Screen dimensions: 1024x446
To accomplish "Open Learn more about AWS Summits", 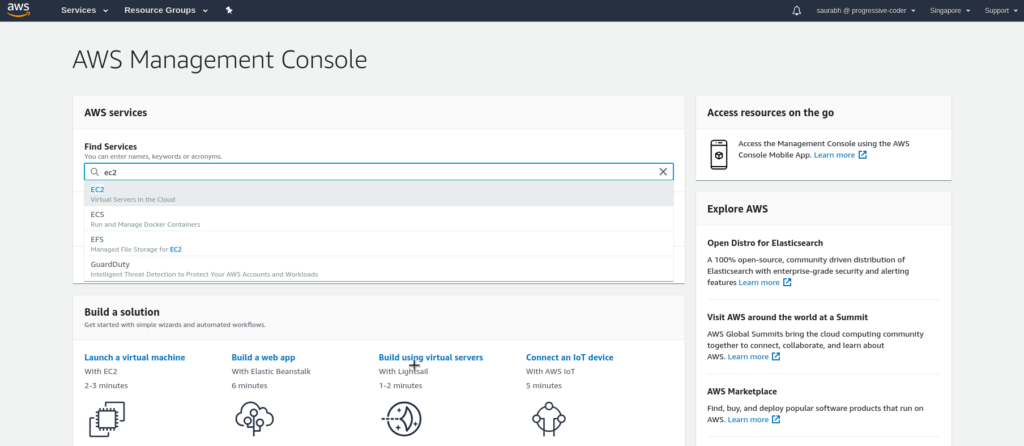I will pos(748,357).
